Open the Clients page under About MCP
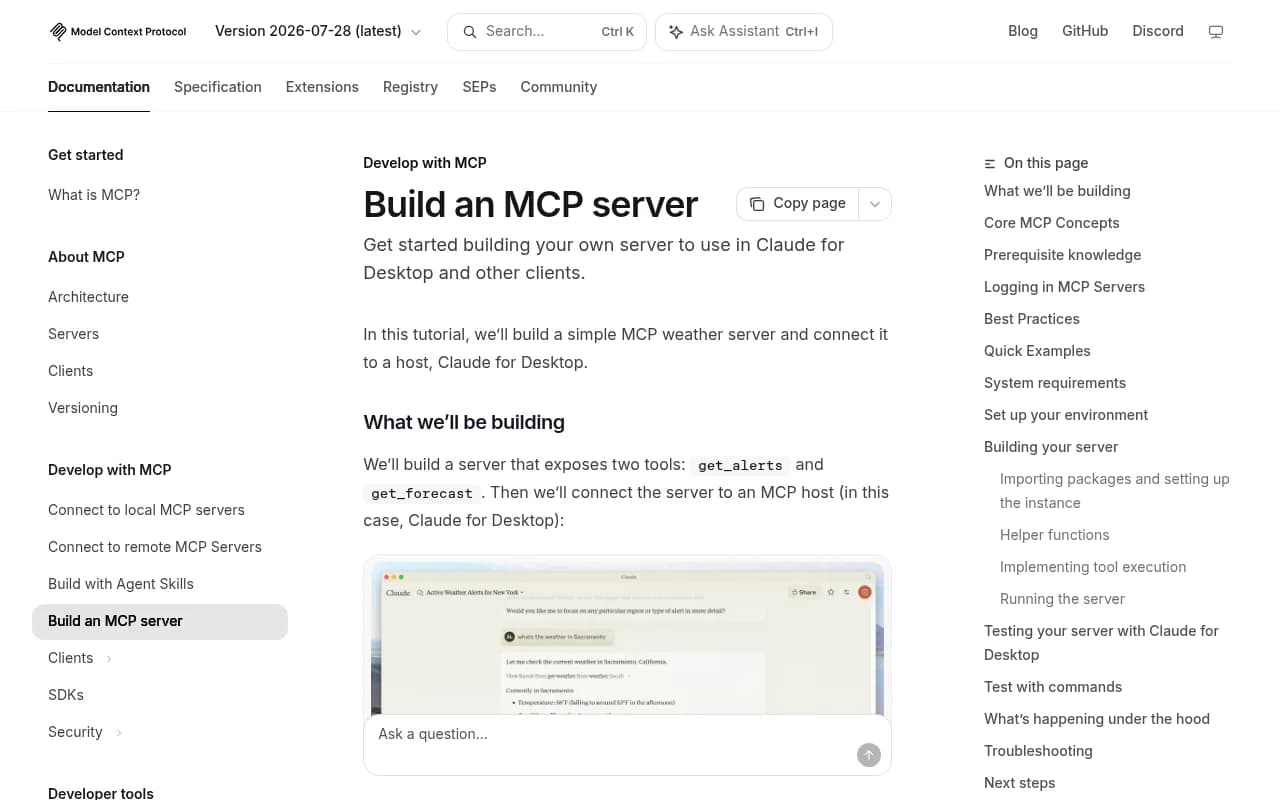Viewport: 1280px width, 800px height. pos(160,371)
